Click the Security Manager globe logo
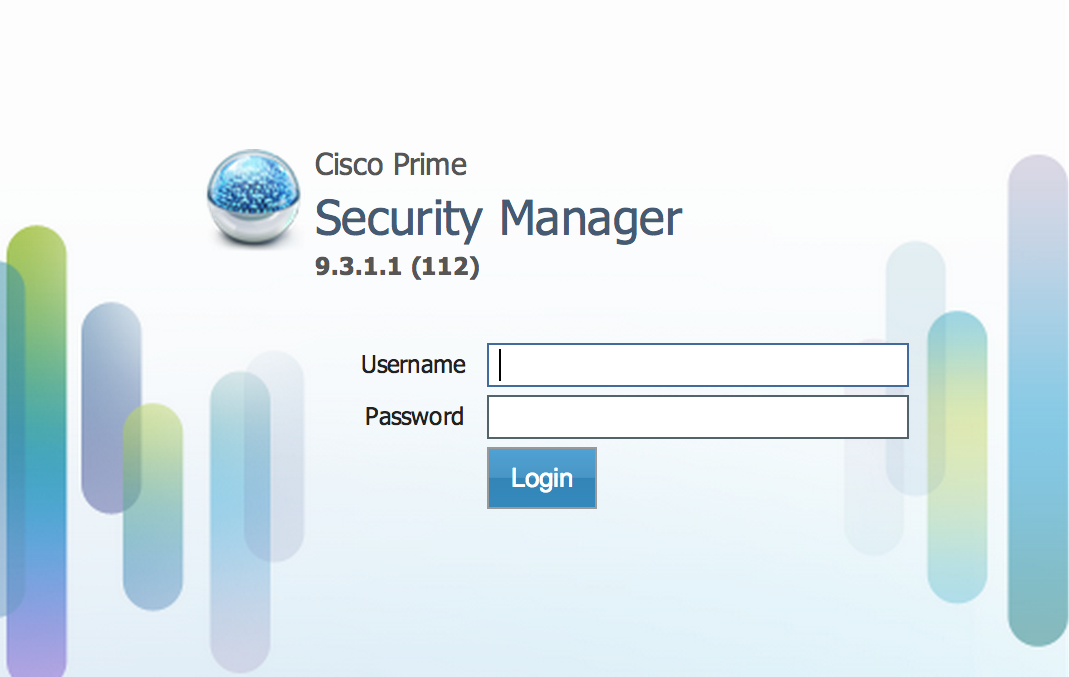 (254, 197)
